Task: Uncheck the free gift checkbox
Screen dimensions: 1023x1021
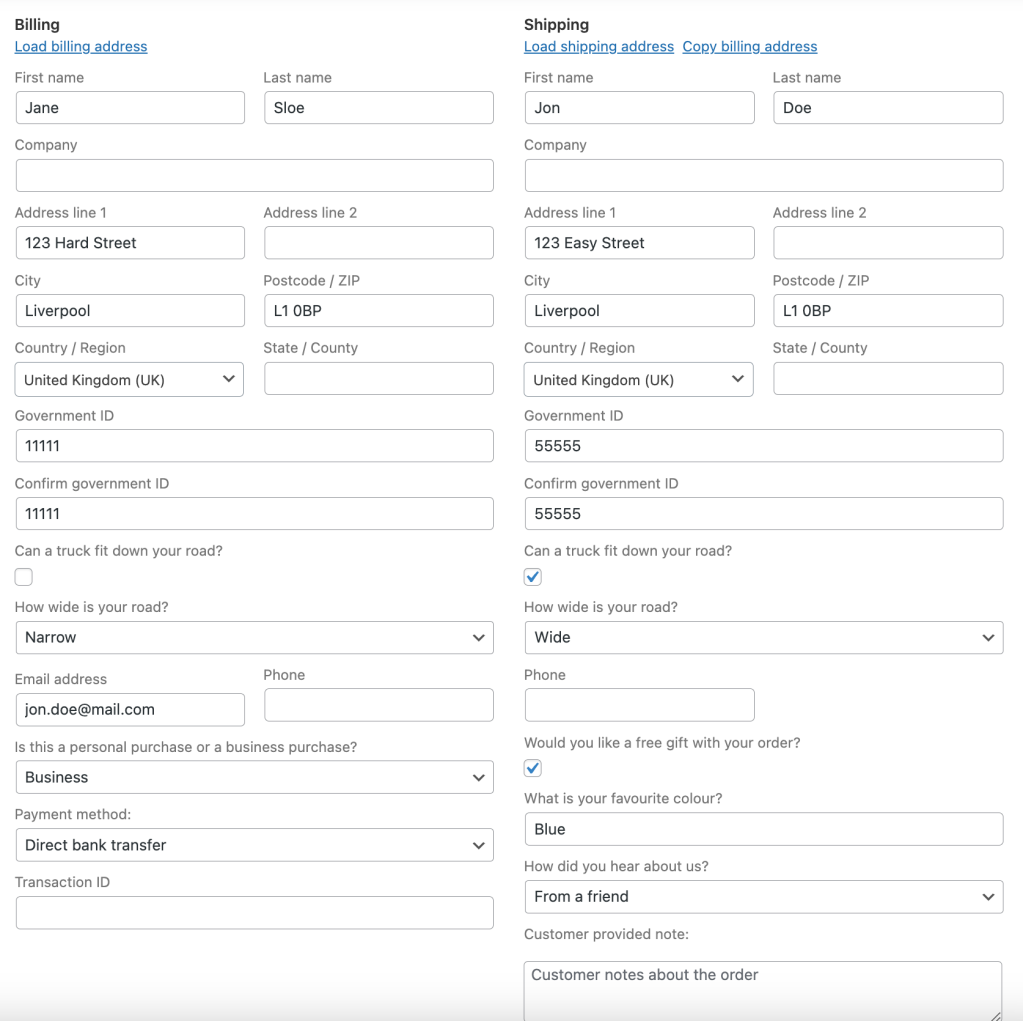Action: tap(533, 769)
